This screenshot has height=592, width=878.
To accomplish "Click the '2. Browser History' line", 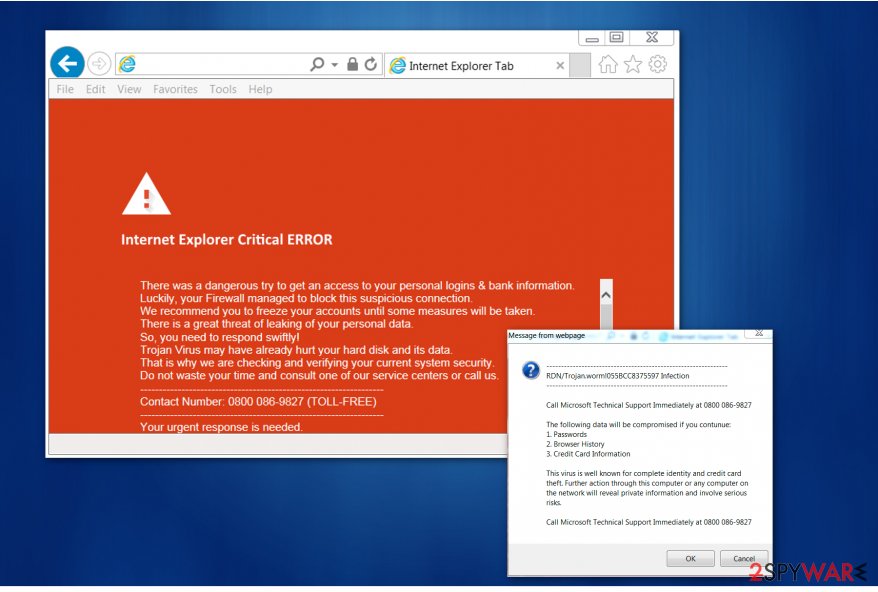I will pyautogui.click(x=576, y=444).
